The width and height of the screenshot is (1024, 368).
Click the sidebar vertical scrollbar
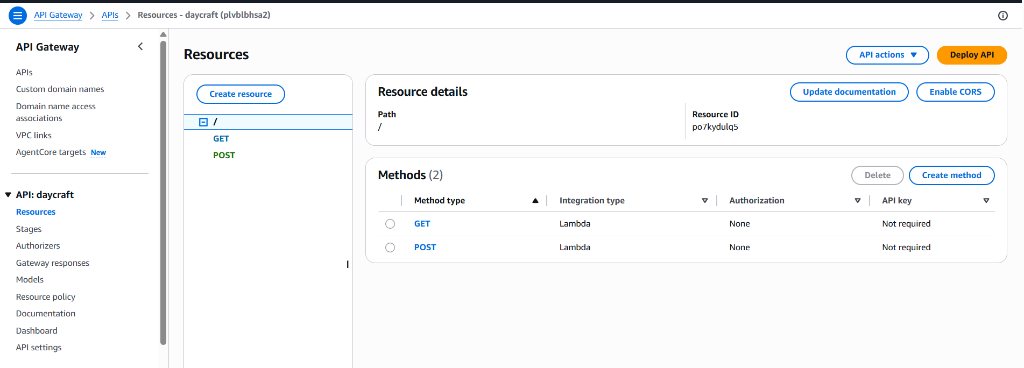point(163,192)
